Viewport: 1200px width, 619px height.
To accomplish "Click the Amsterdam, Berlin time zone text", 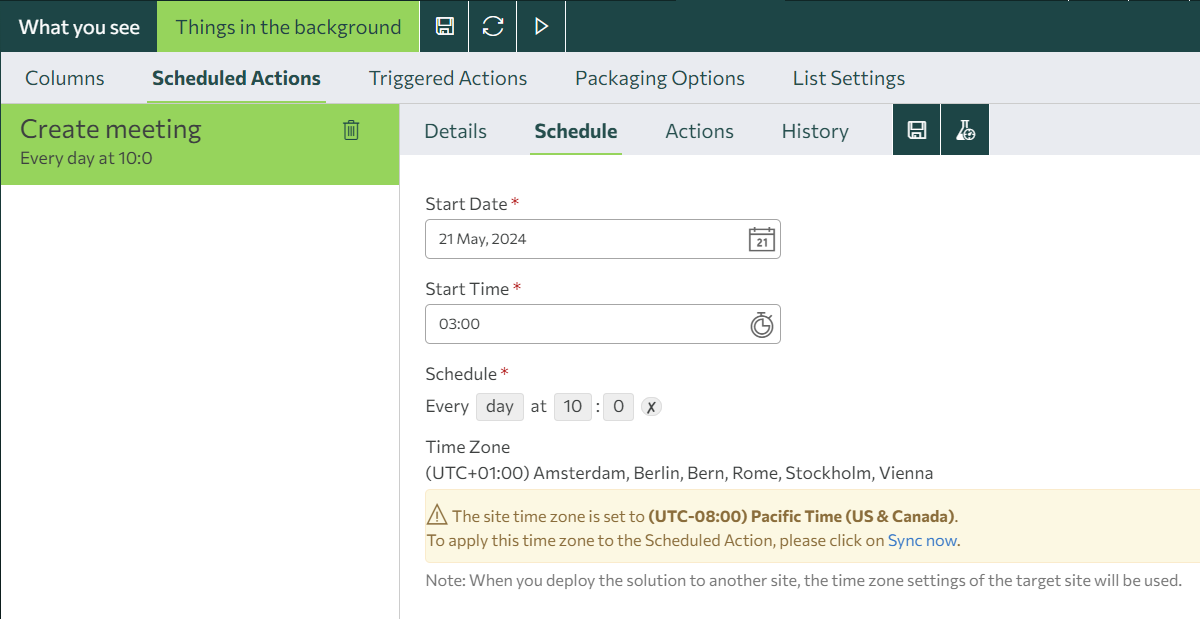I will (679, 473).
